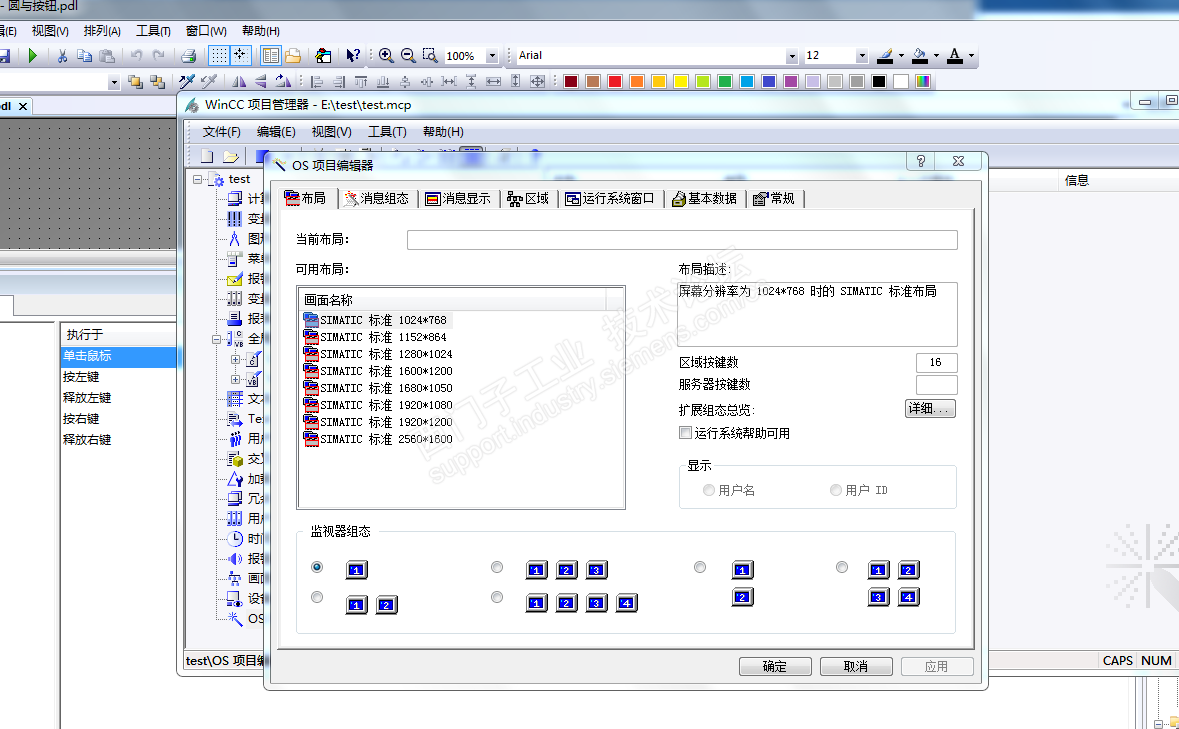The width and height of the screenshot is (1179, 729).
Task: Click the 区域按键数 field showing 16
Action: point(937,362)
